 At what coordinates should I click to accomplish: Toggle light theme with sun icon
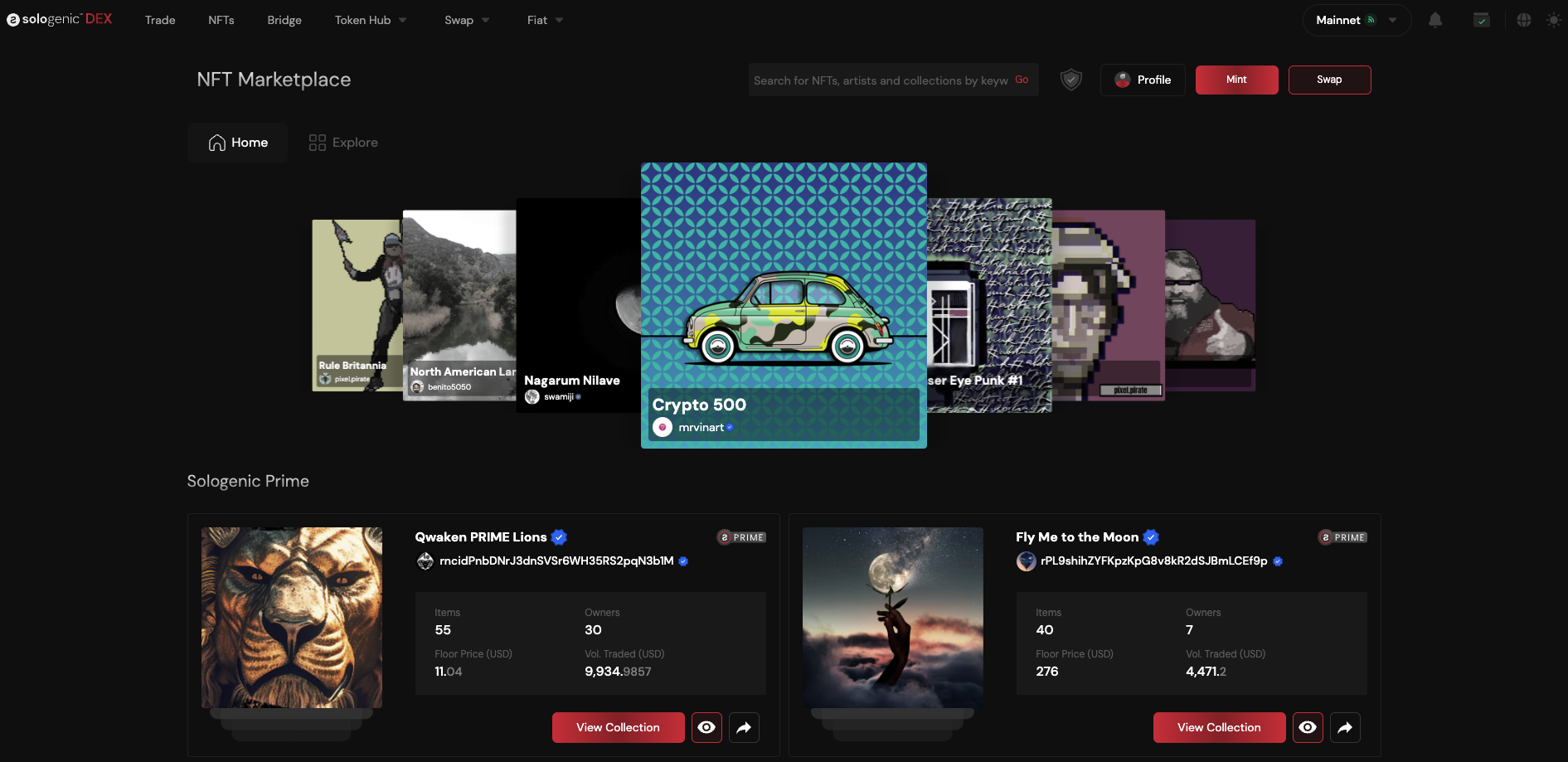[x=1553, y=20]
